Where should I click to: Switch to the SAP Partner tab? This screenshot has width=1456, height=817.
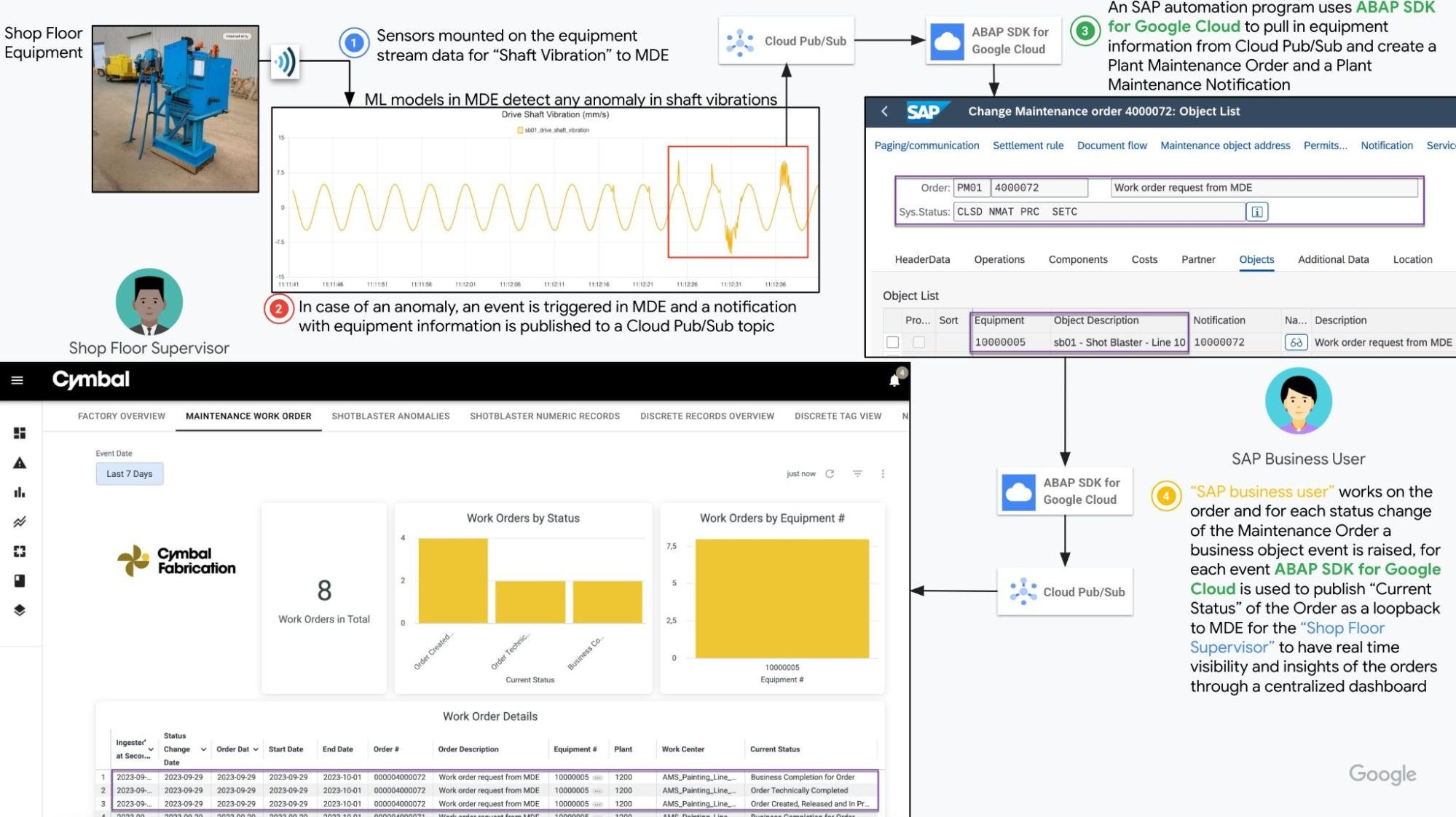click(1198, 260)
